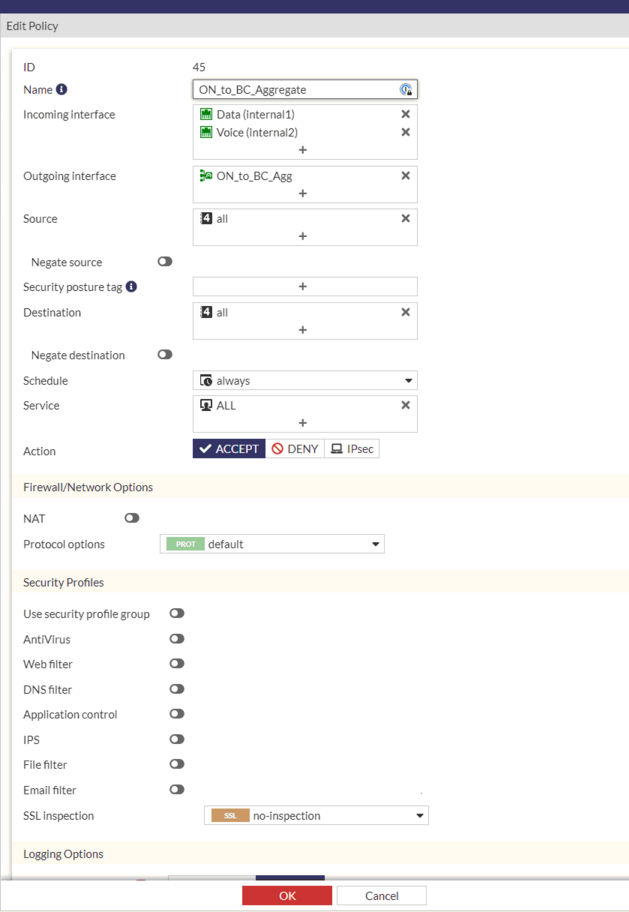Toggle the NAT switch

pyautogui.click(x=131, y=518)
